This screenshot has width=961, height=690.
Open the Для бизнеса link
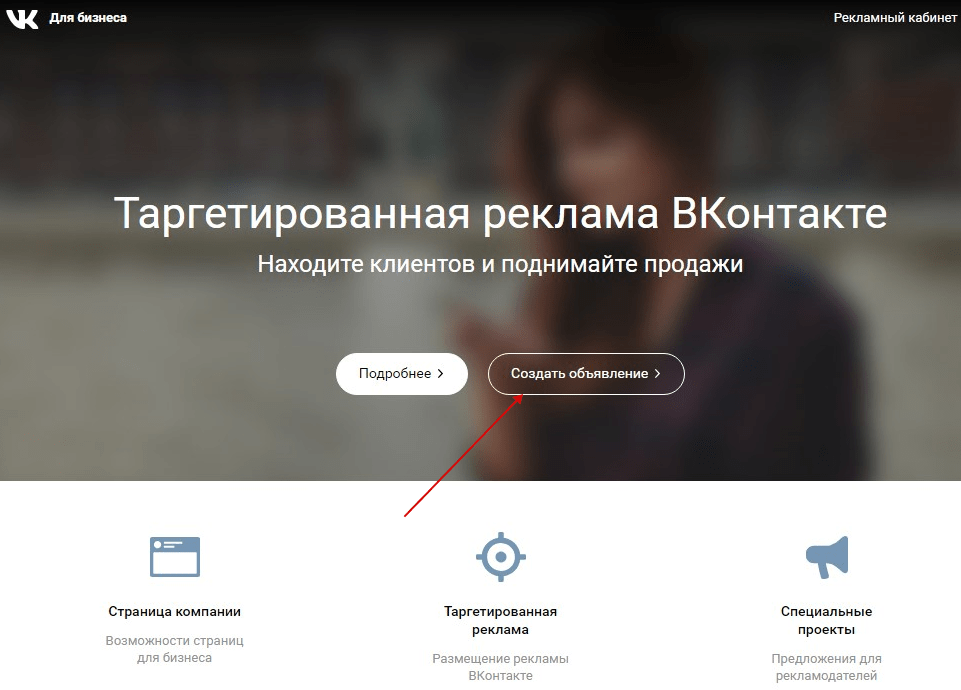pyautogui.click(x=88, y=18)
